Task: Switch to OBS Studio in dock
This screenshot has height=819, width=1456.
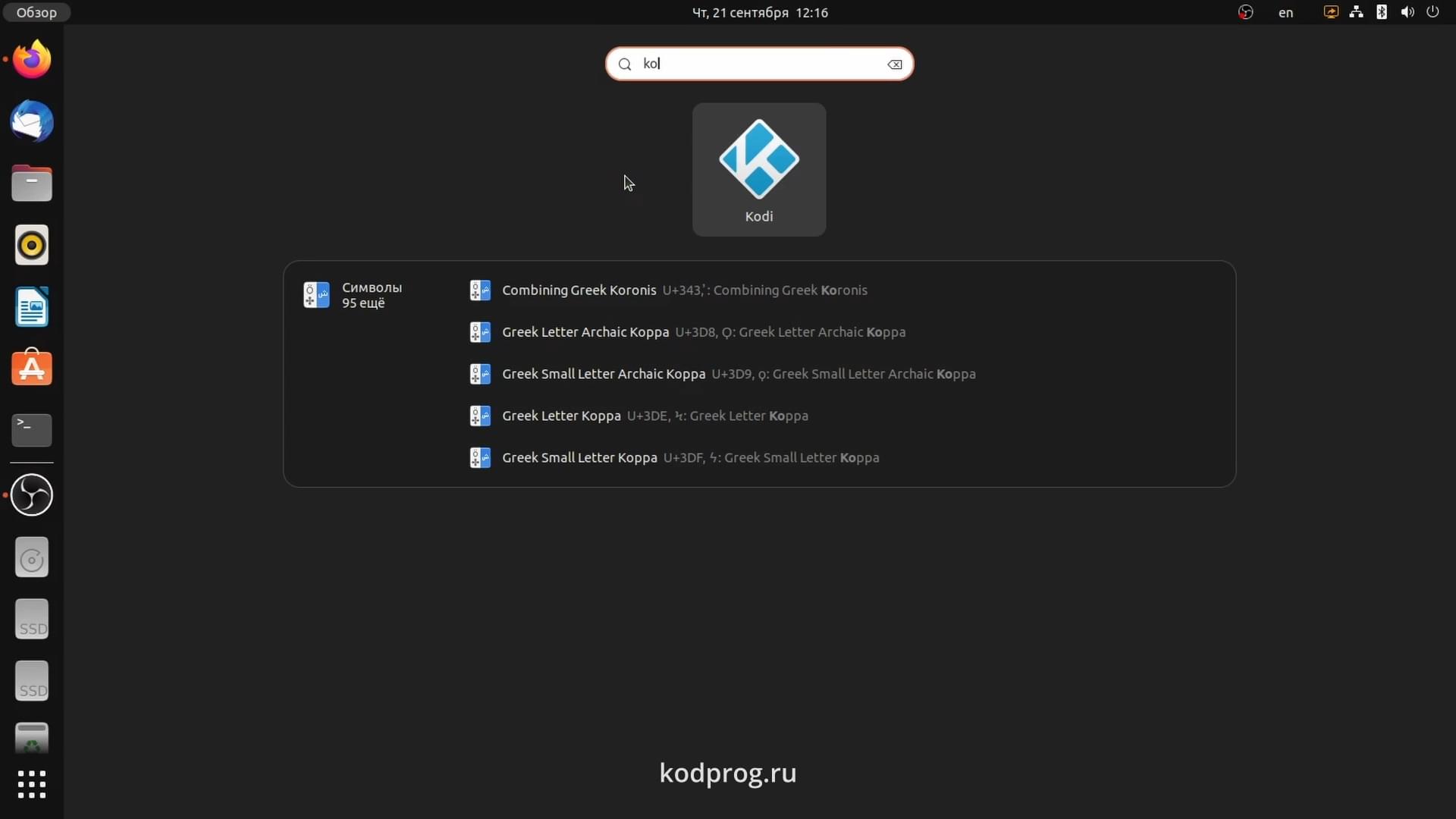Action: pyautogui.click(x=32, y=495)
